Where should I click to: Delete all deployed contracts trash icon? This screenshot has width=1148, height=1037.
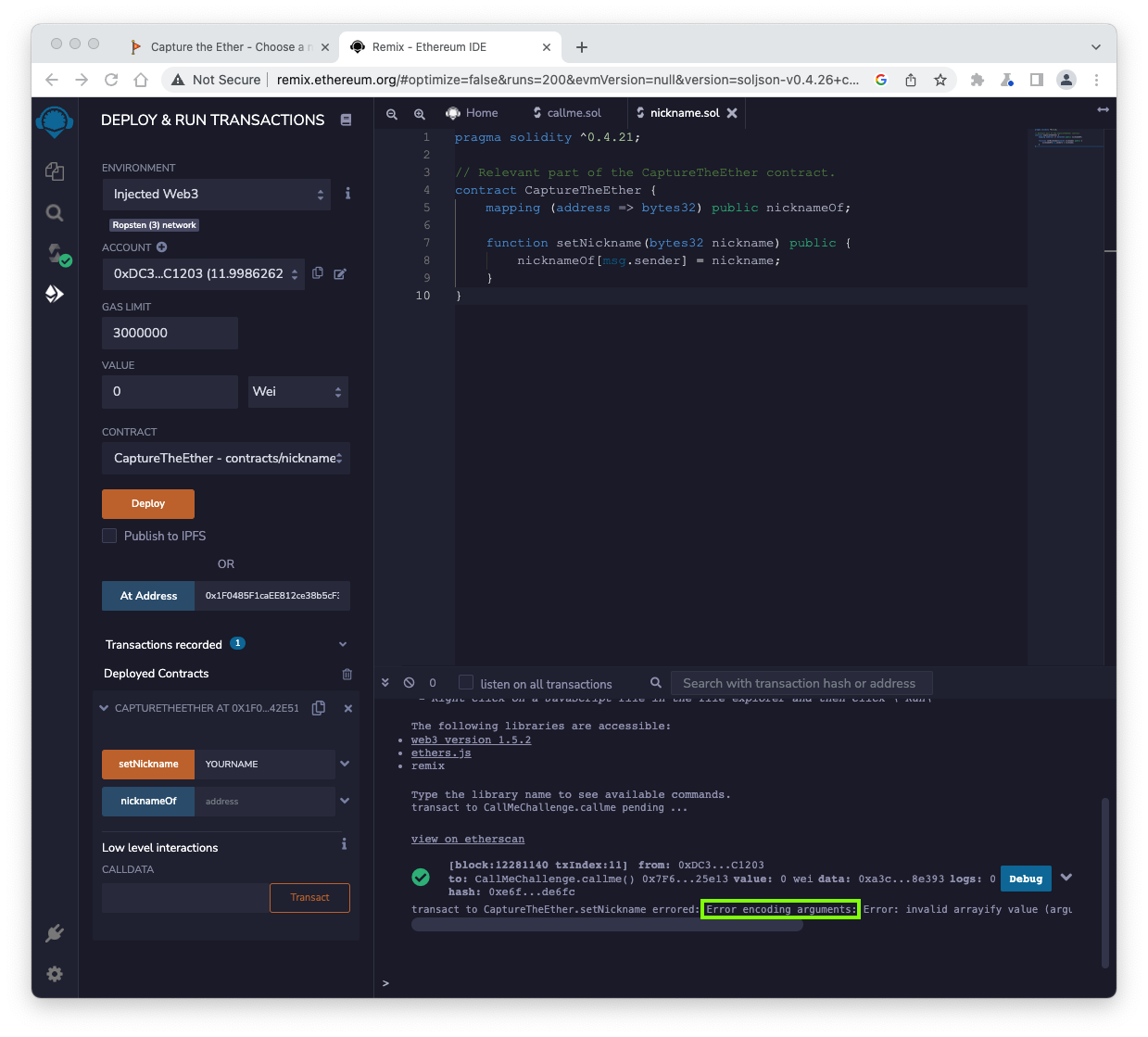tap(347, 674)
